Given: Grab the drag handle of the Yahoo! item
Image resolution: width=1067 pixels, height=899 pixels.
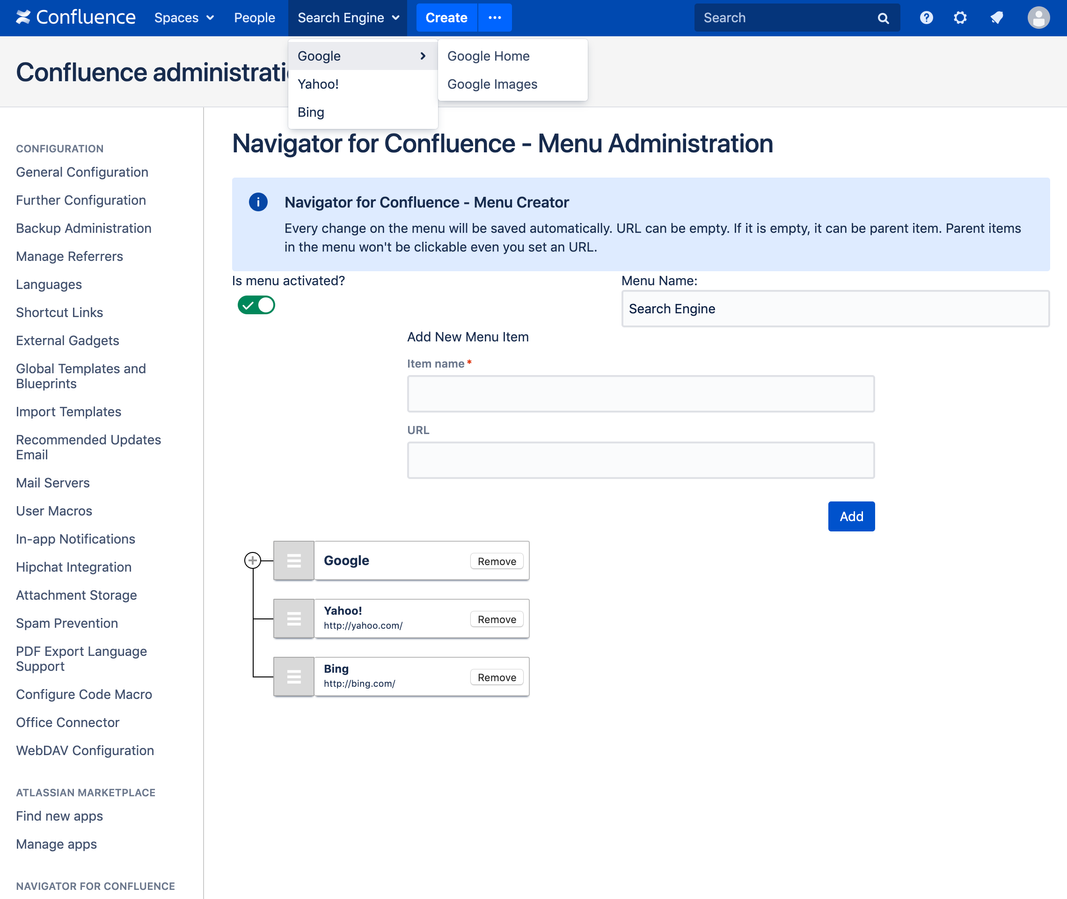Looking at the screenshot, I should [x=294, y=619].
